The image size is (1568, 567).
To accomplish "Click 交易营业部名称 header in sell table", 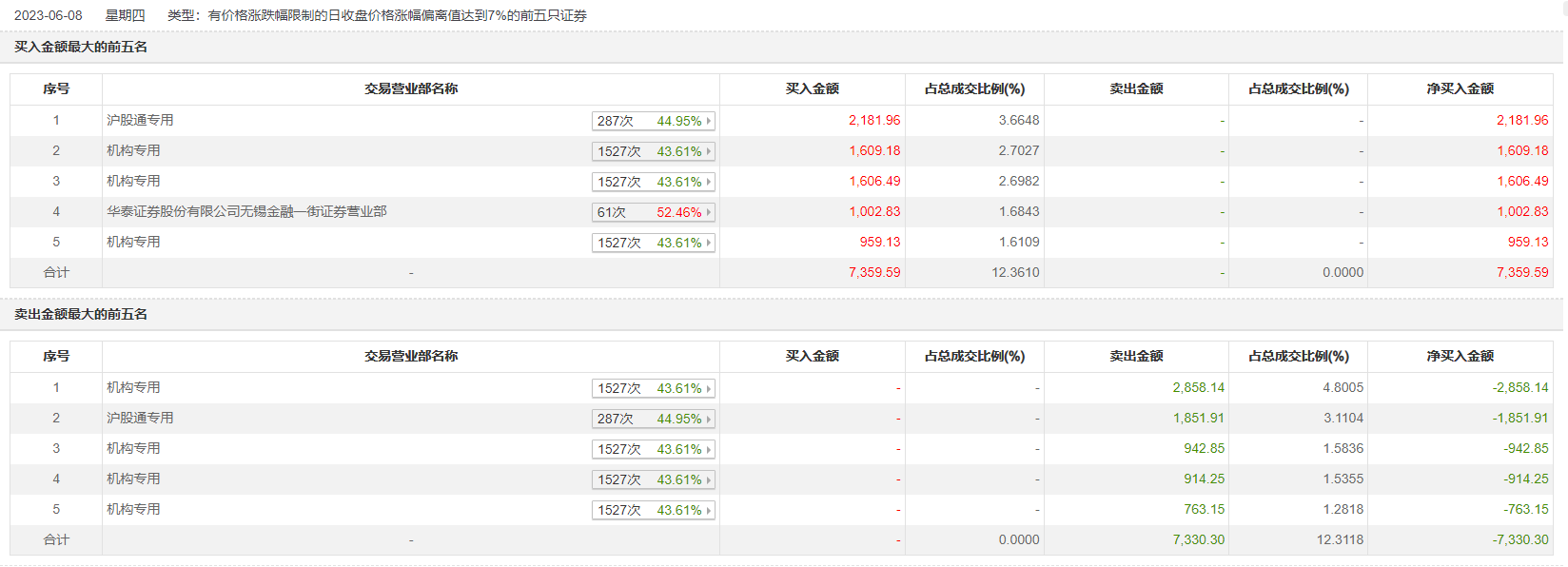I will click(411, 356).
